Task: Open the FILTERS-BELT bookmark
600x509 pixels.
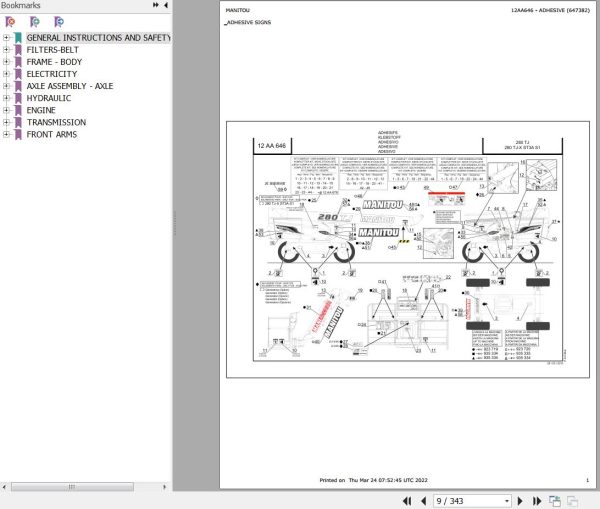Action: 52,50
